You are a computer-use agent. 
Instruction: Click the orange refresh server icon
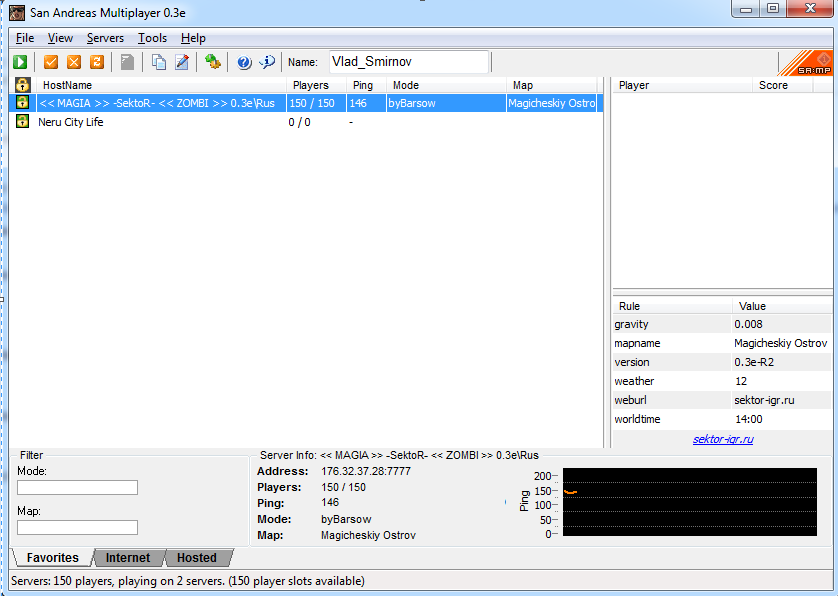[x=97, y=62]
